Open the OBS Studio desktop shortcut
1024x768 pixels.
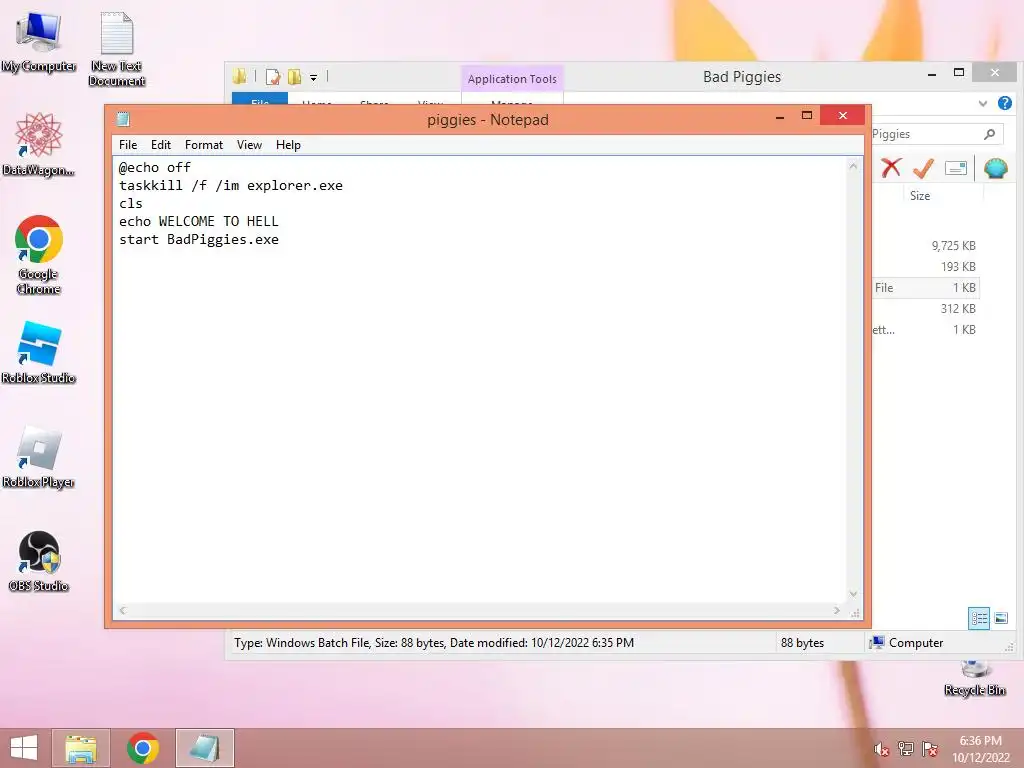(39, 562)
